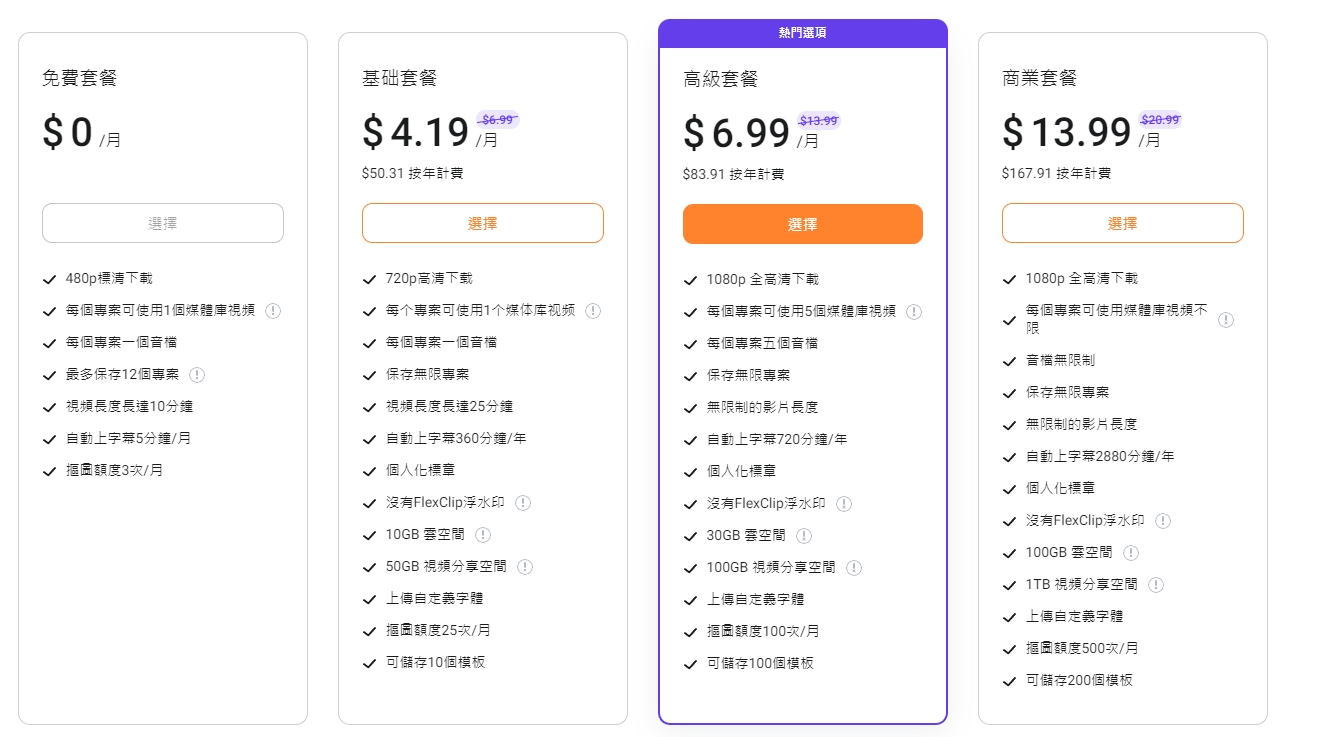
Task: Choose the business plan 選擇 button
Action: click(1123, 223)
